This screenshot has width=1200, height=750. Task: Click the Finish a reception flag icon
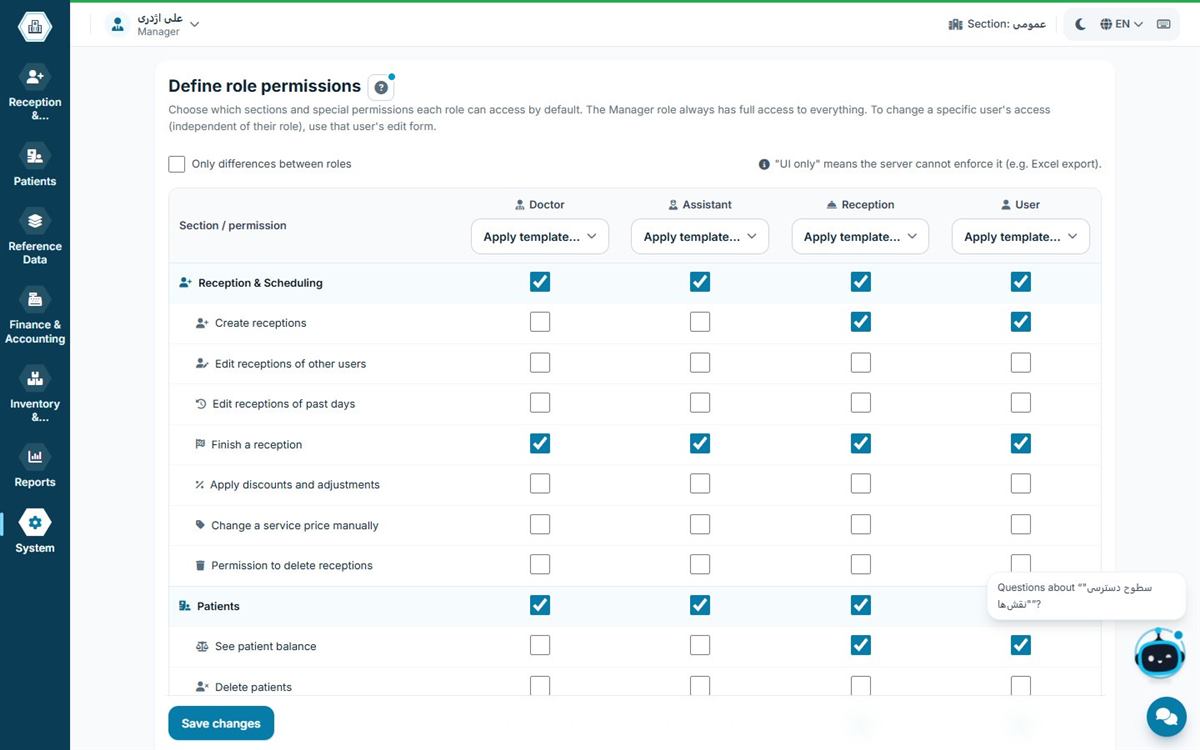(200, 444)
